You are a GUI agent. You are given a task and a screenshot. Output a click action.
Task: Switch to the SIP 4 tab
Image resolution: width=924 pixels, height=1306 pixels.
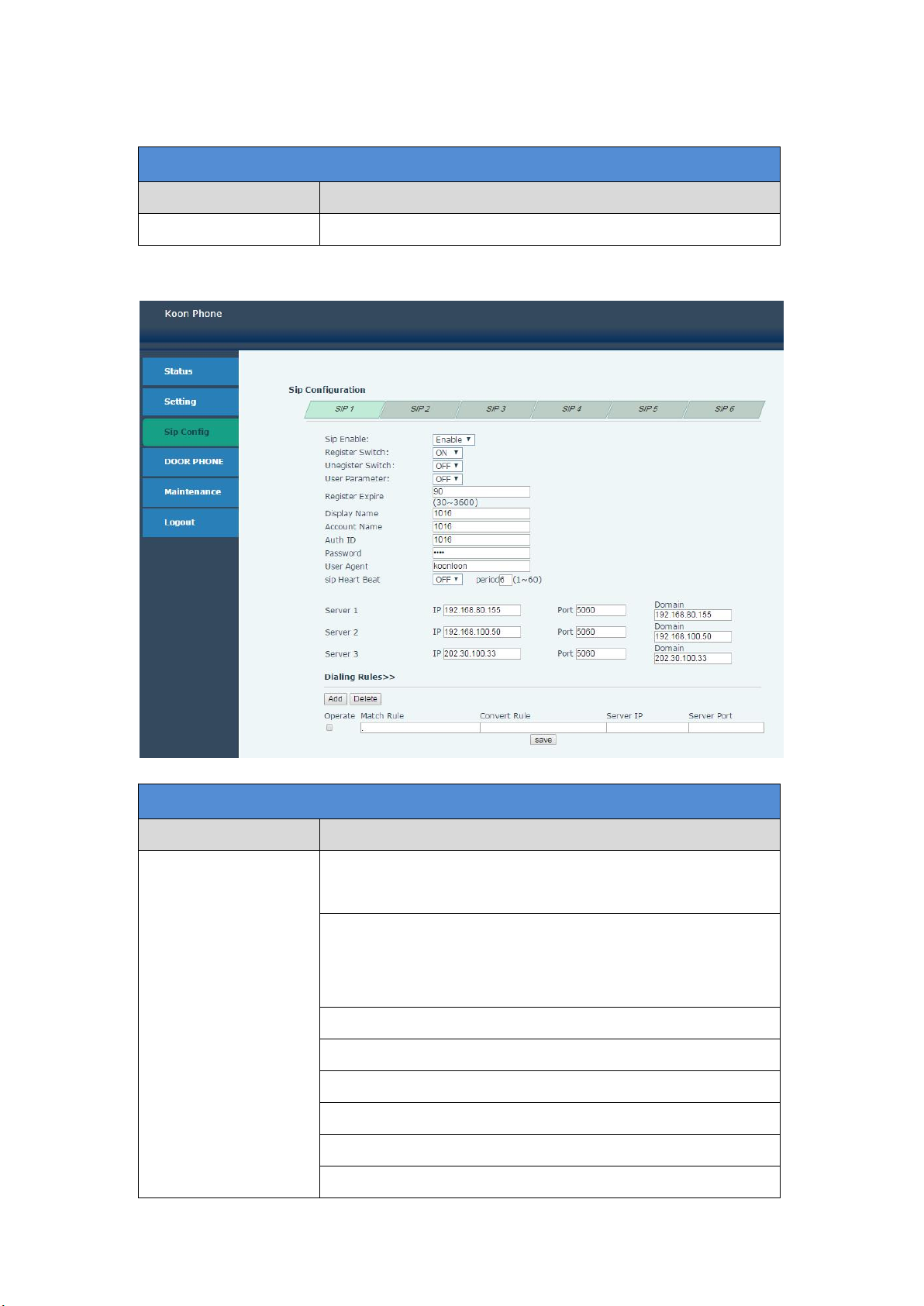point(572,409)
